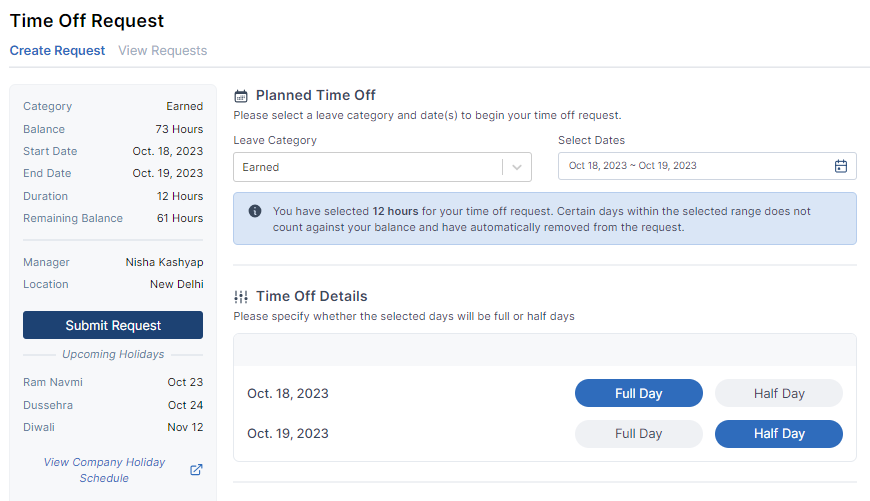Viewport: 870px width, 501px height.
Task: Select Half Day for Oct. 18, 2023
Action: (779, 393)
